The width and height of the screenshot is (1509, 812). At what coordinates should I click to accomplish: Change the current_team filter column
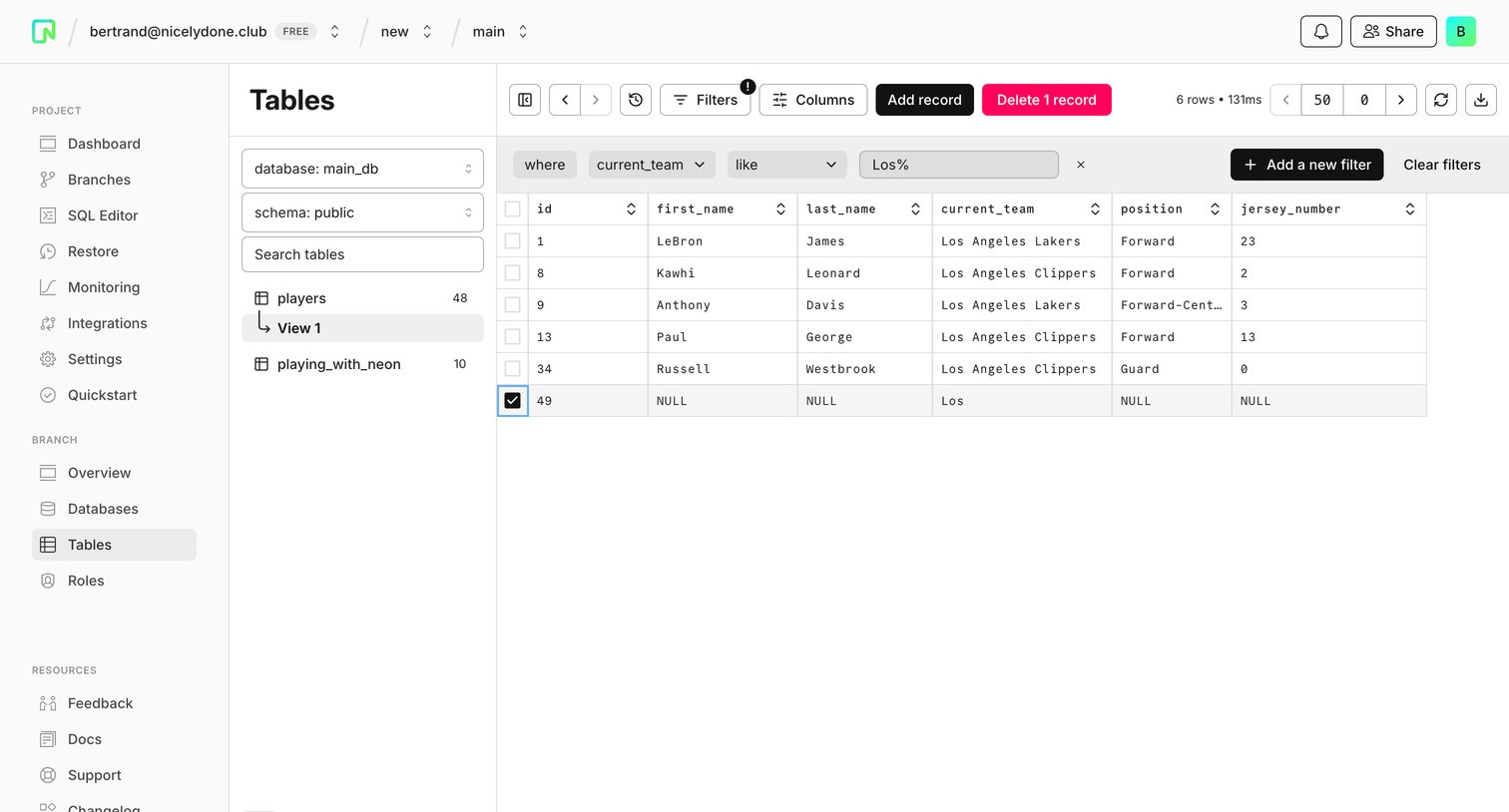[652, 165]
